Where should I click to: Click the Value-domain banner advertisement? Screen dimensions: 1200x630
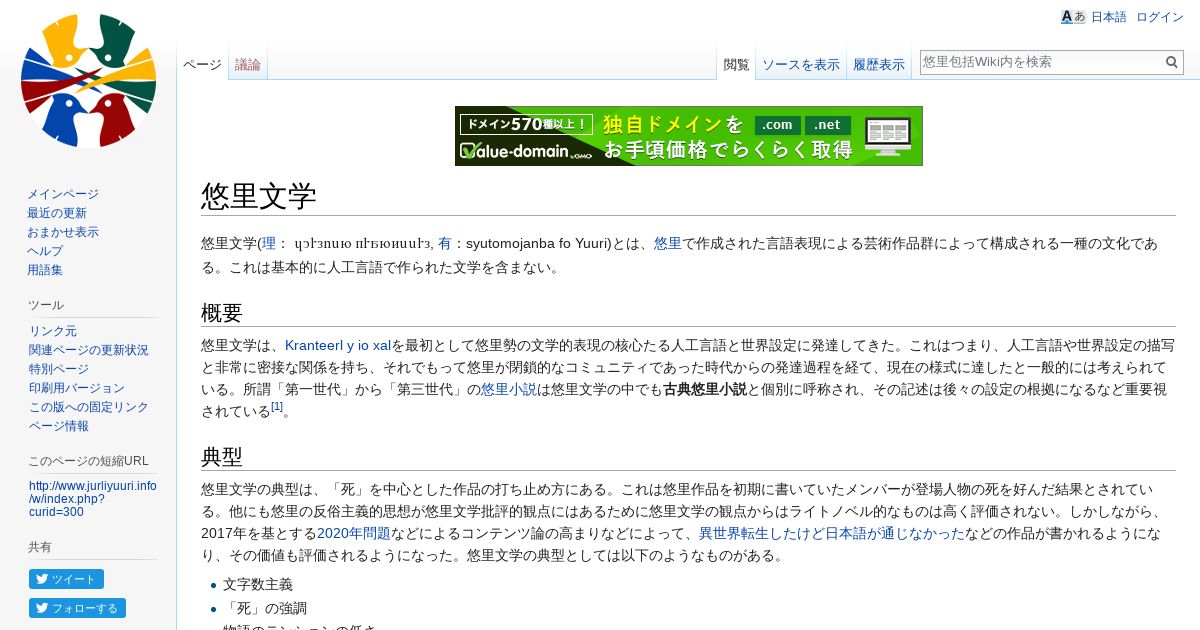(689, 136)
